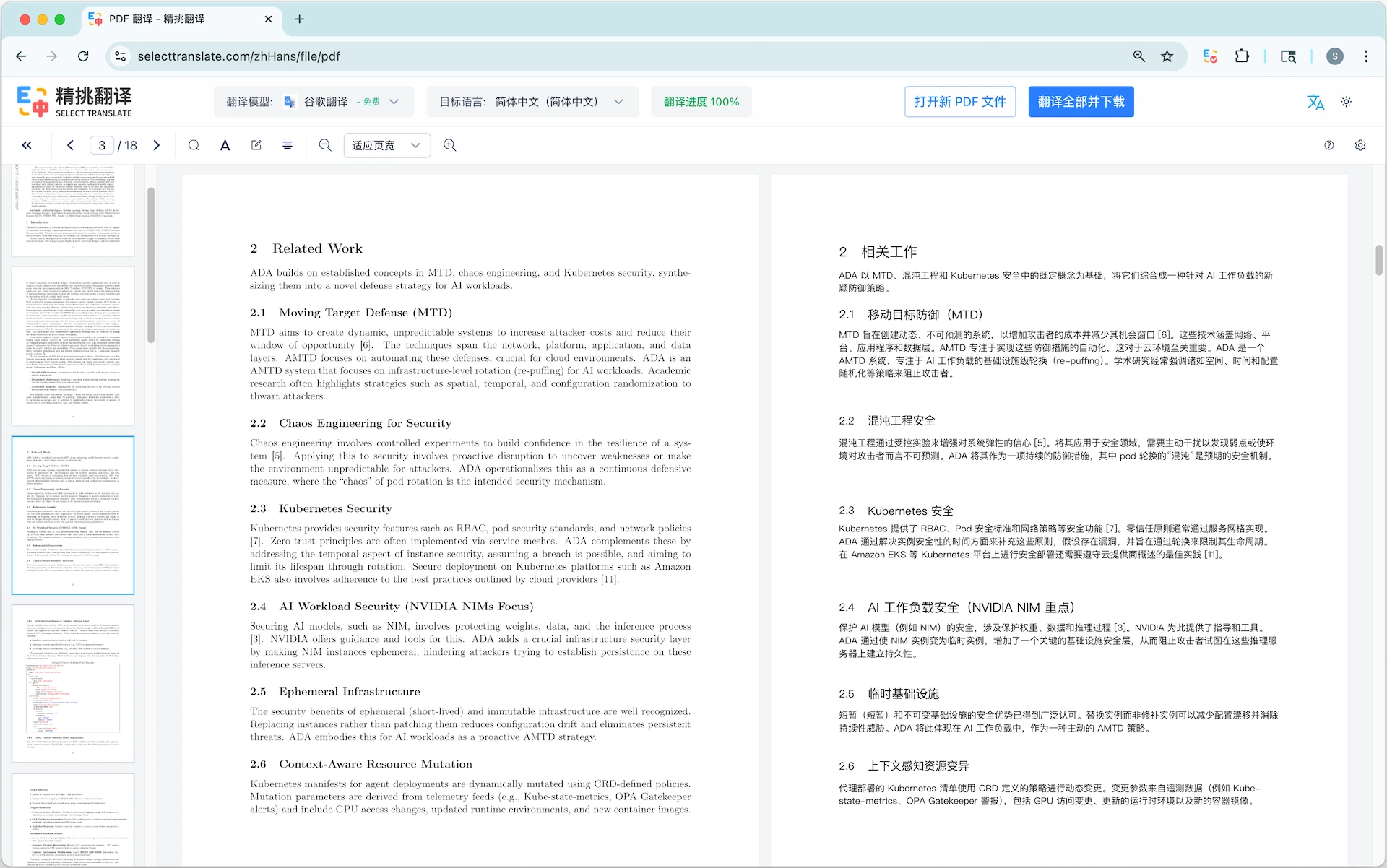Go to previous page arrow
The image size is (1387, 868).
click(70, 145)
